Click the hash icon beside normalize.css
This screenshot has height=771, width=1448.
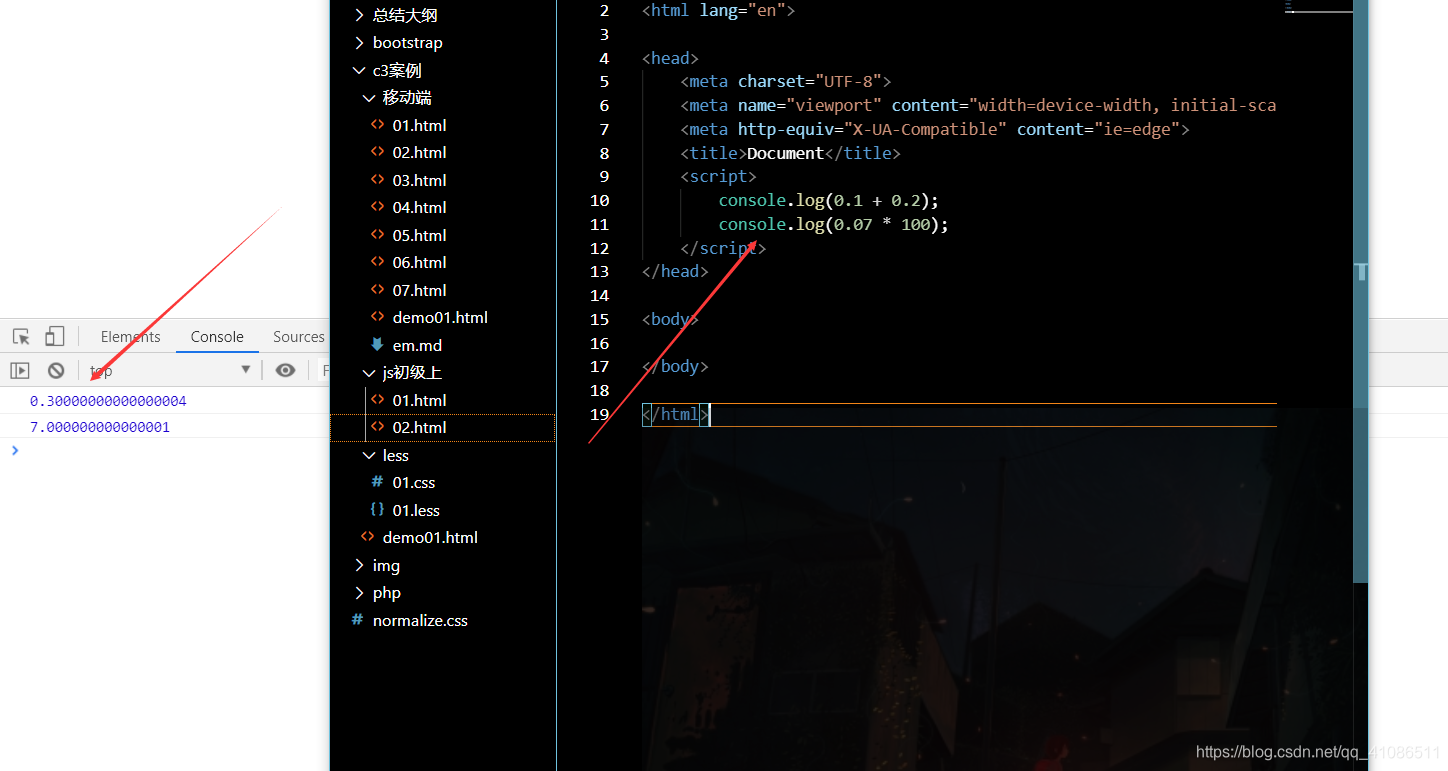coord(357,620)
